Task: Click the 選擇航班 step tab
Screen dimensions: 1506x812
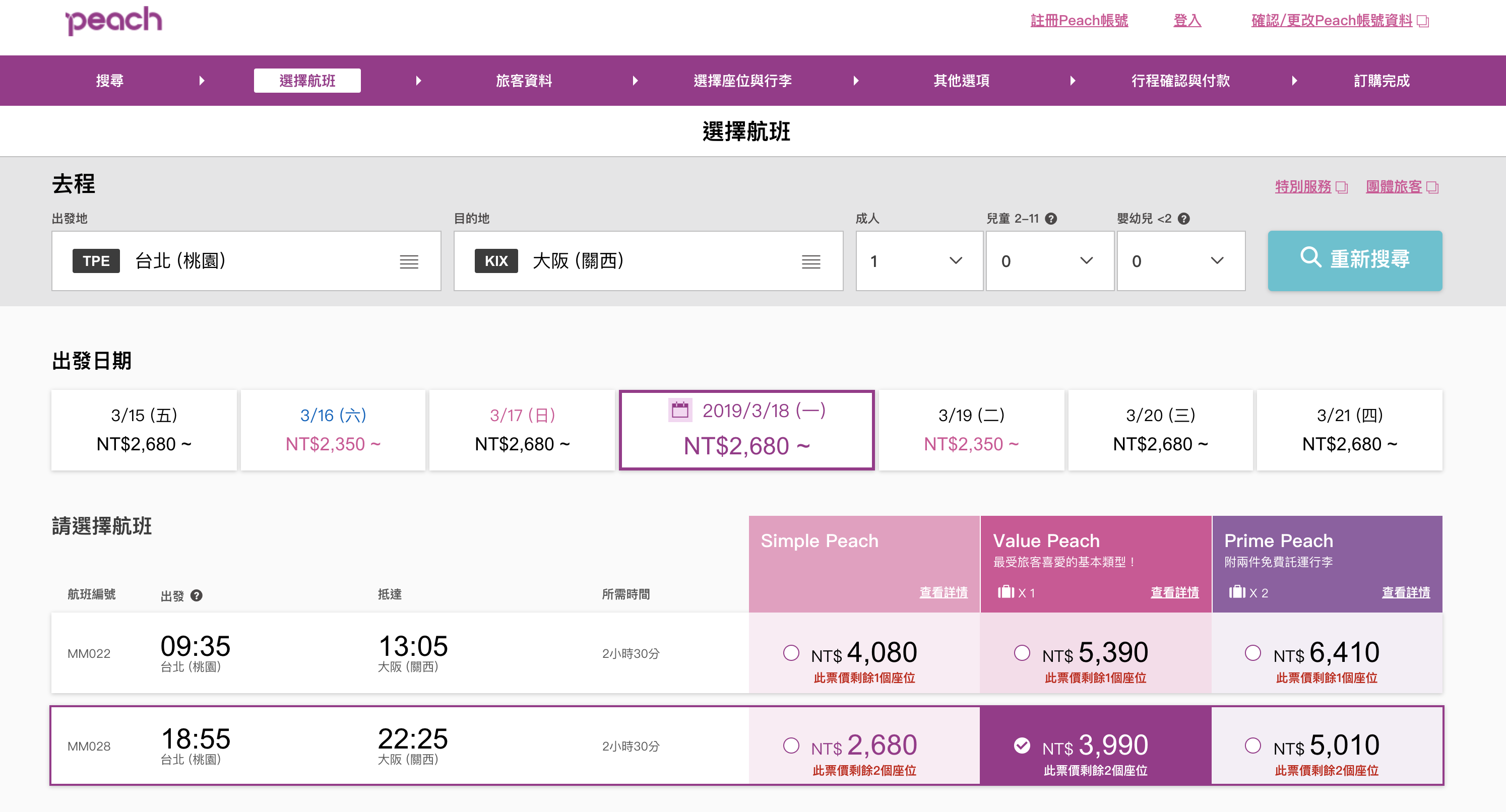Action: 307,81
